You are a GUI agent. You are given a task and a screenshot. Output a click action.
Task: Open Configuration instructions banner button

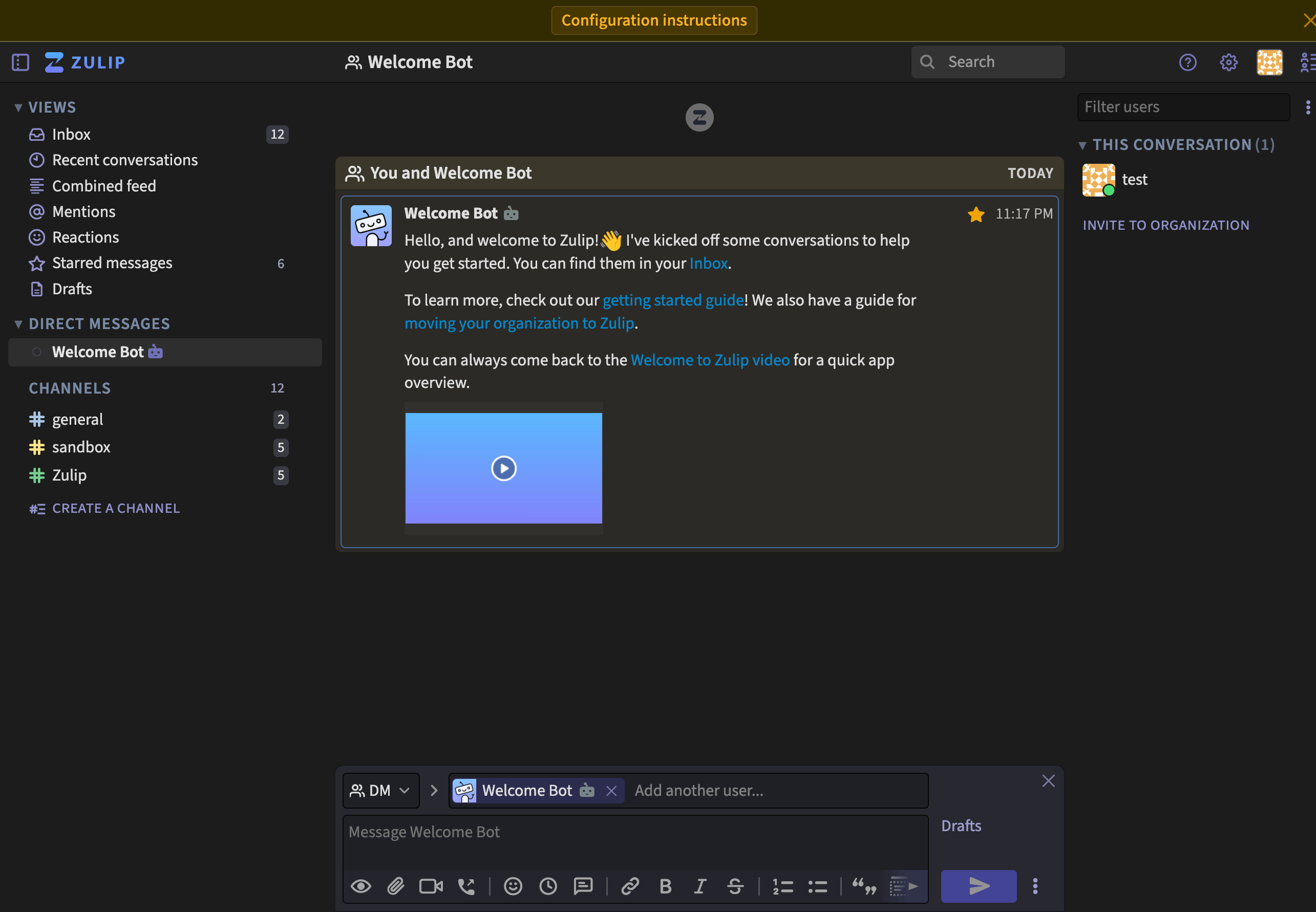coord(654,20)
